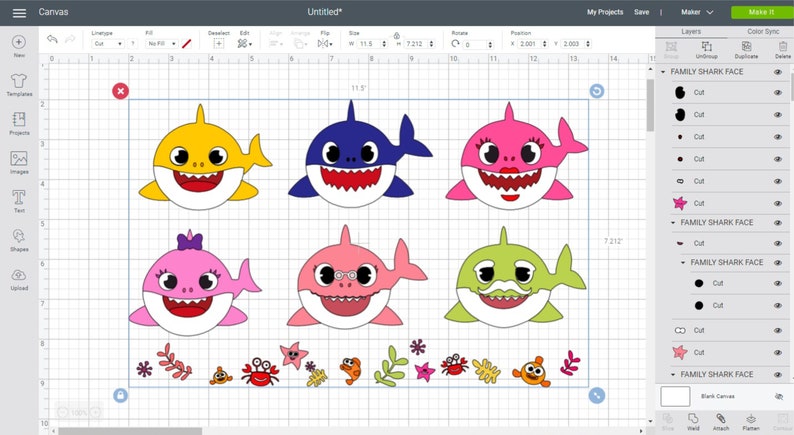Open the Linetype Cut dropdown

click(108, 44)
